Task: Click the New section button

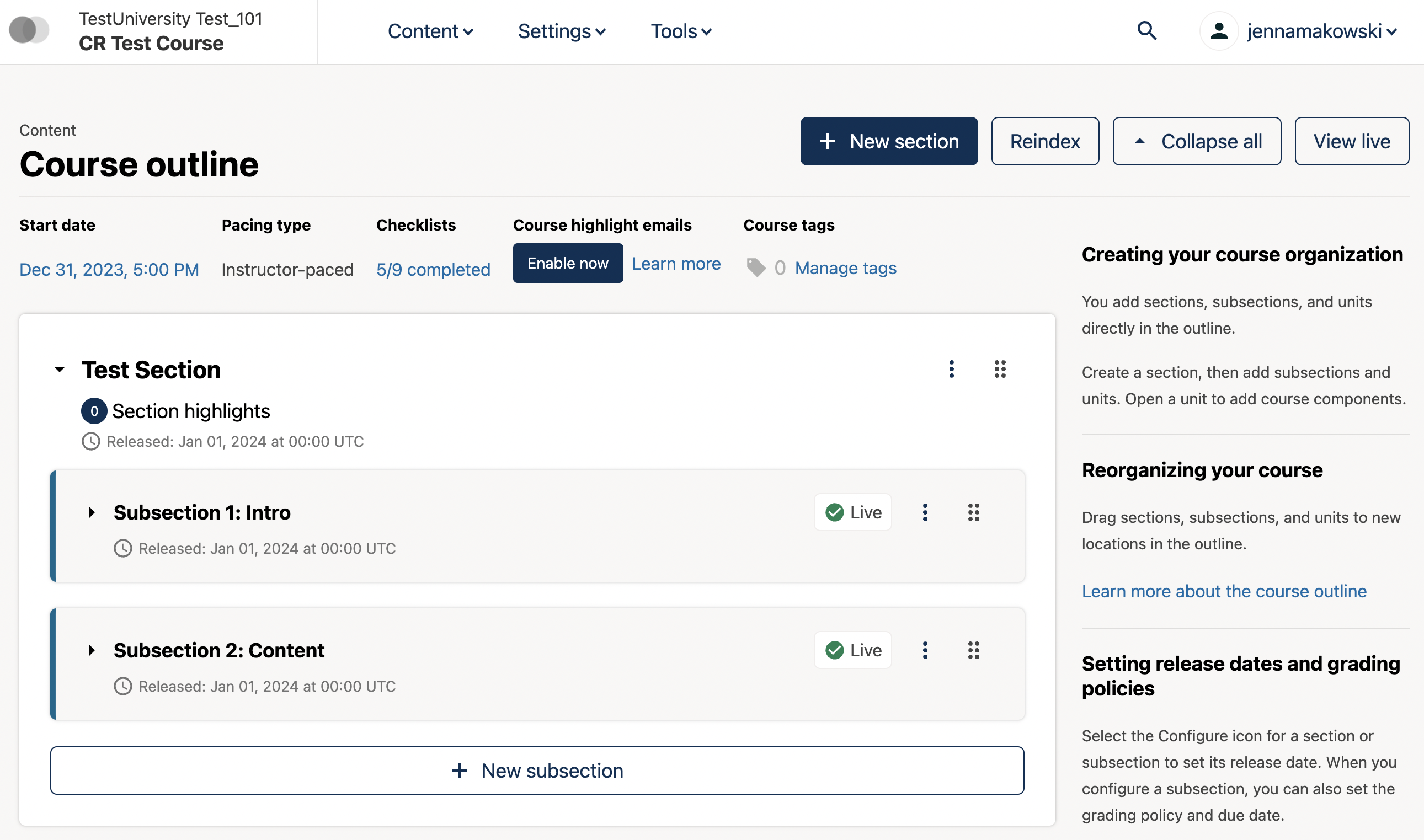Action: tap(888, 141)
